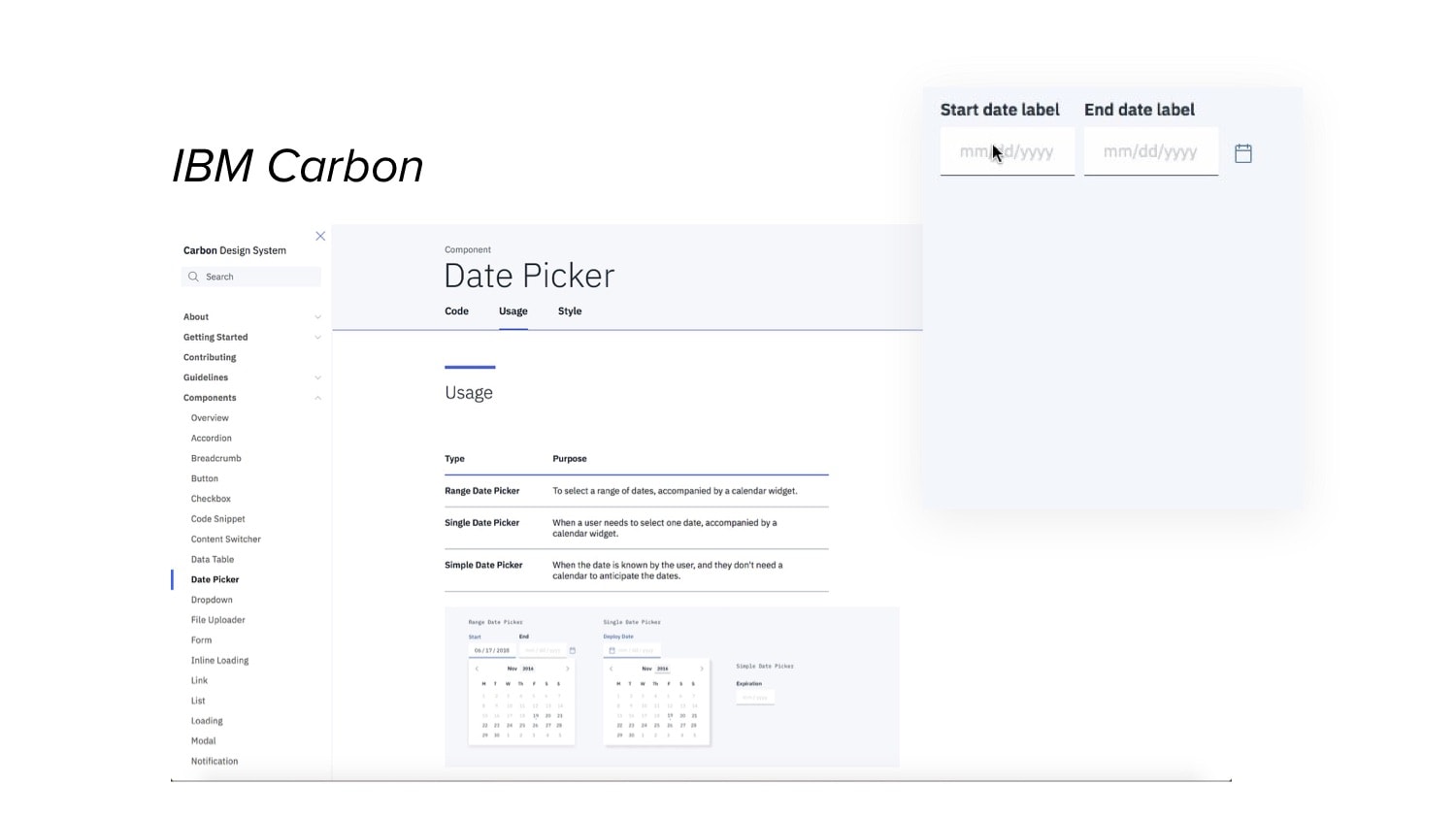Open the Dropdown component page

[212, 600]
